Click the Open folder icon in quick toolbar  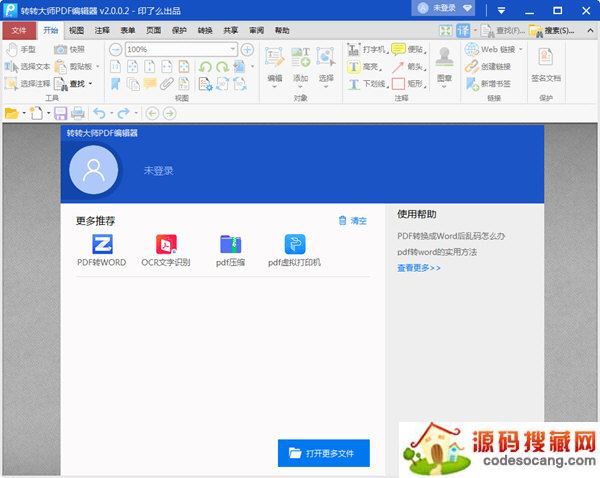coord(11,113)
